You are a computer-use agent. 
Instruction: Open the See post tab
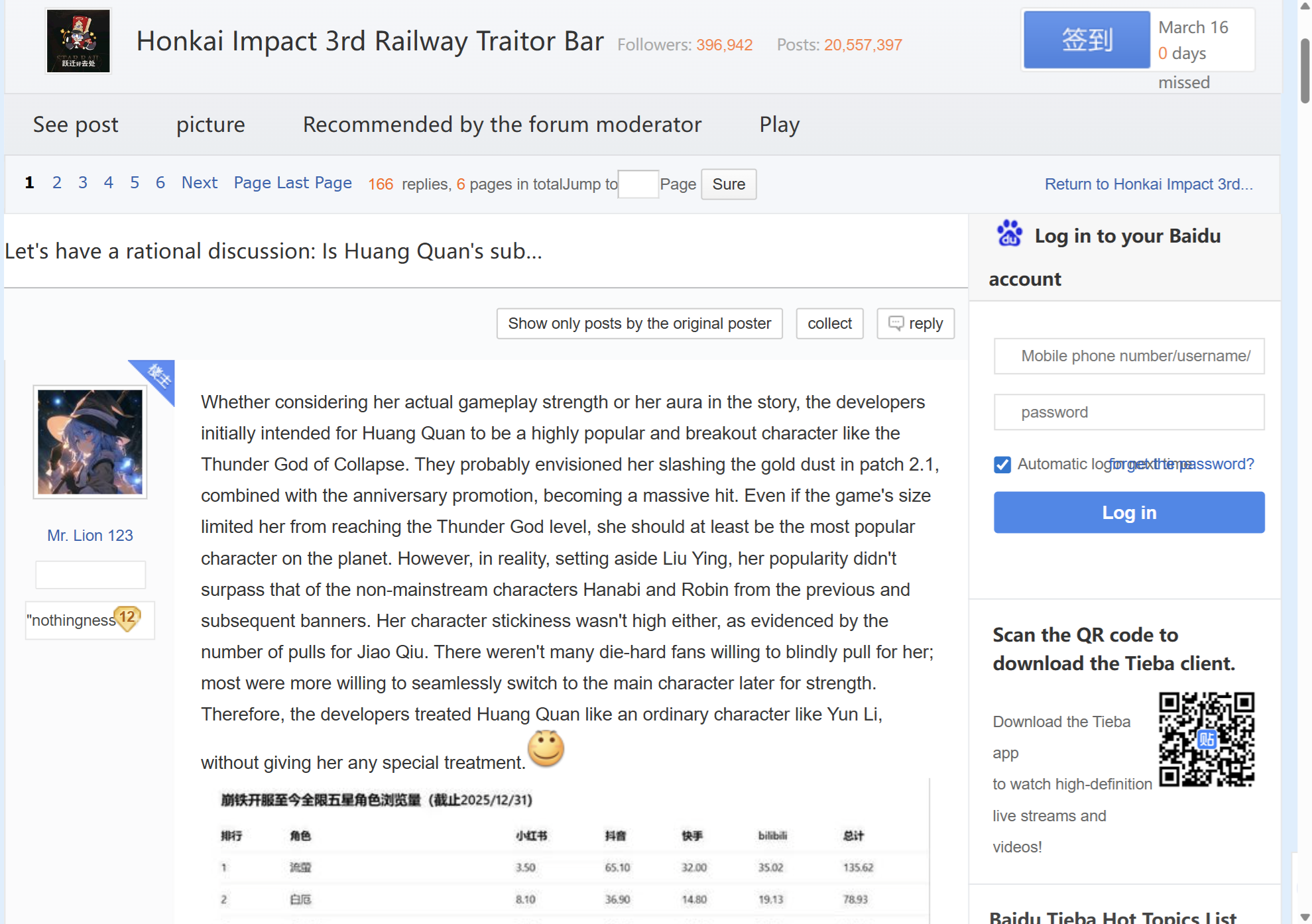coord(76,125)
